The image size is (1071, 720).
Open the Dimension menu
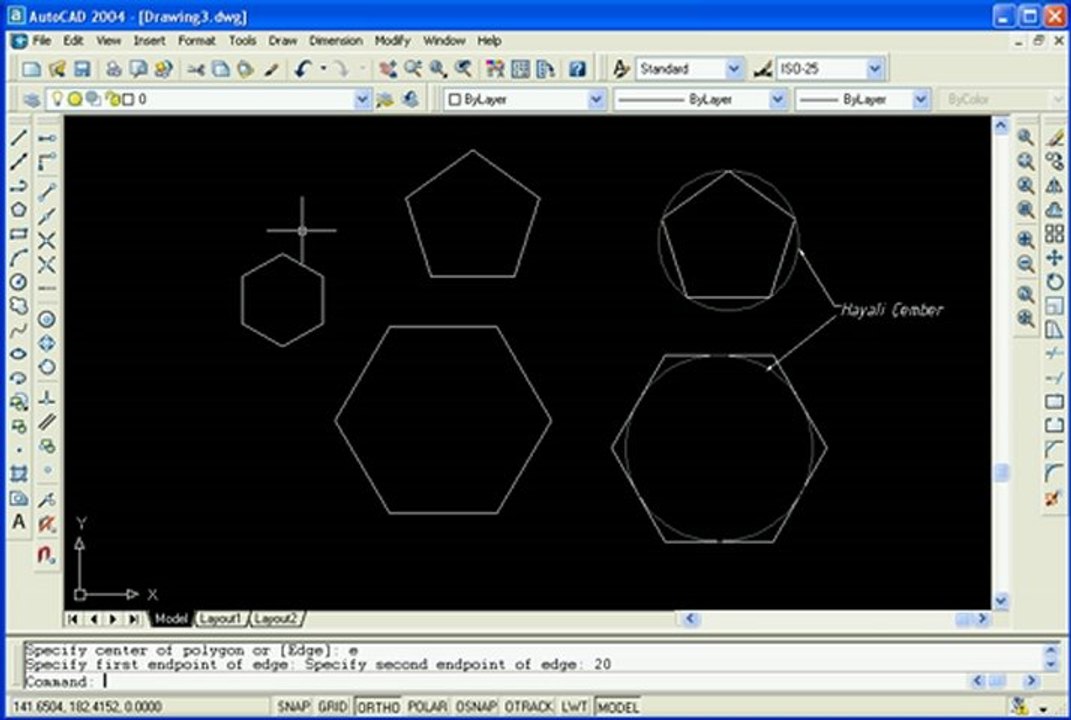tap(335, 41)
